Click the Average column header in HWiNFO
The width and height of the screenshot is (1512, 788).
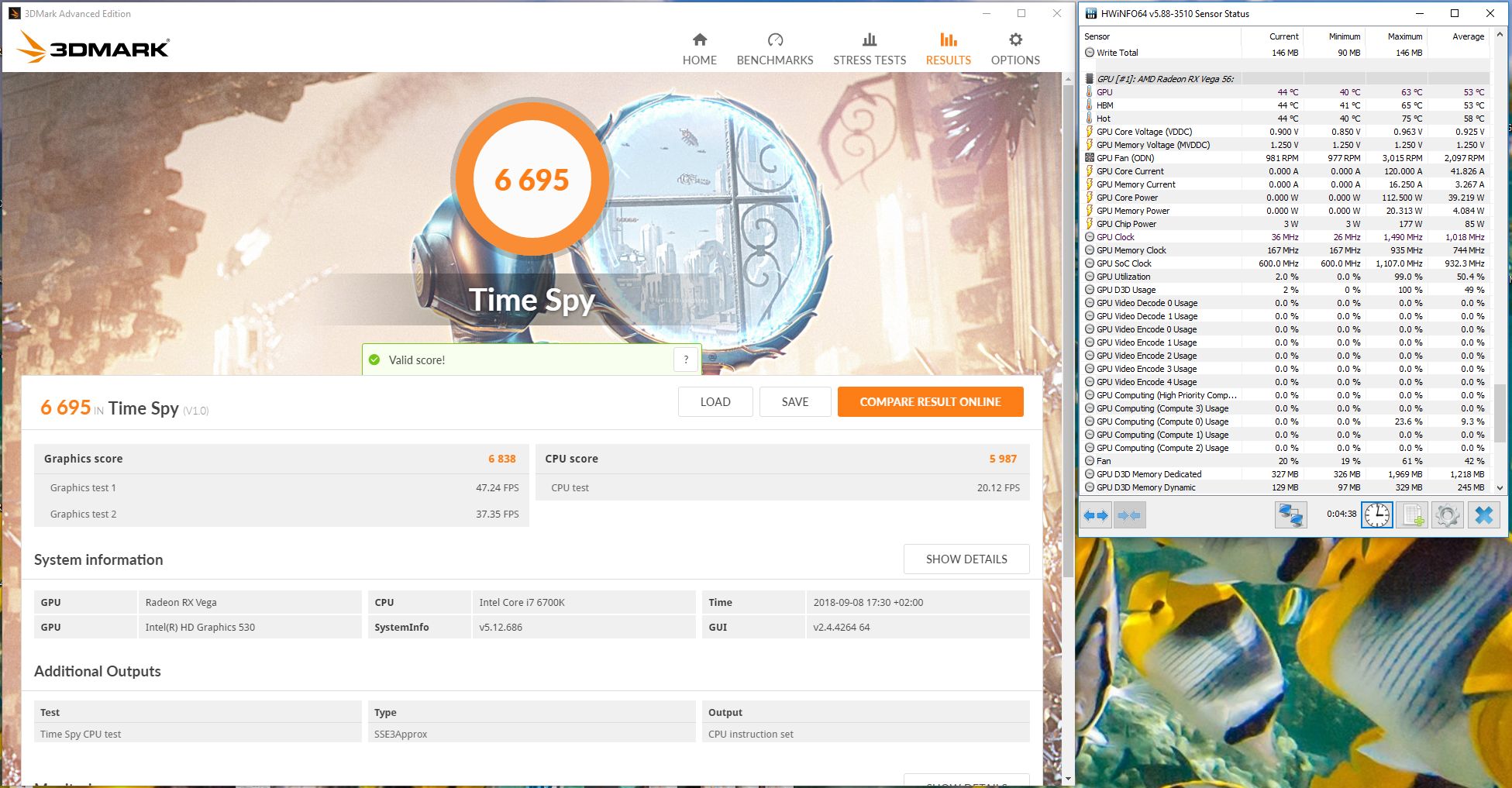(x=1459, y=36)
